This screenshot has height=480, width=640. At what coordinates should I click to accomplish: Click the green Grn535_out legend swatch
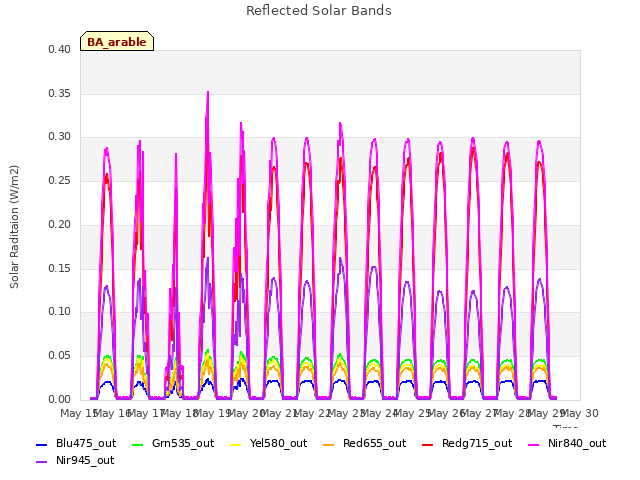138,444
